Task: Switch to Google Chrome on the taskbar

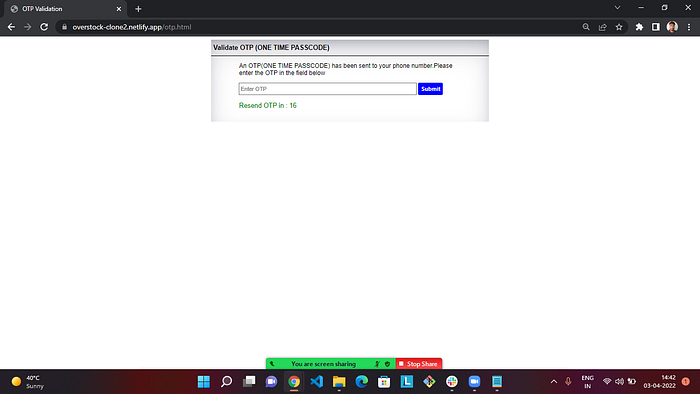Action: (294, 382)
